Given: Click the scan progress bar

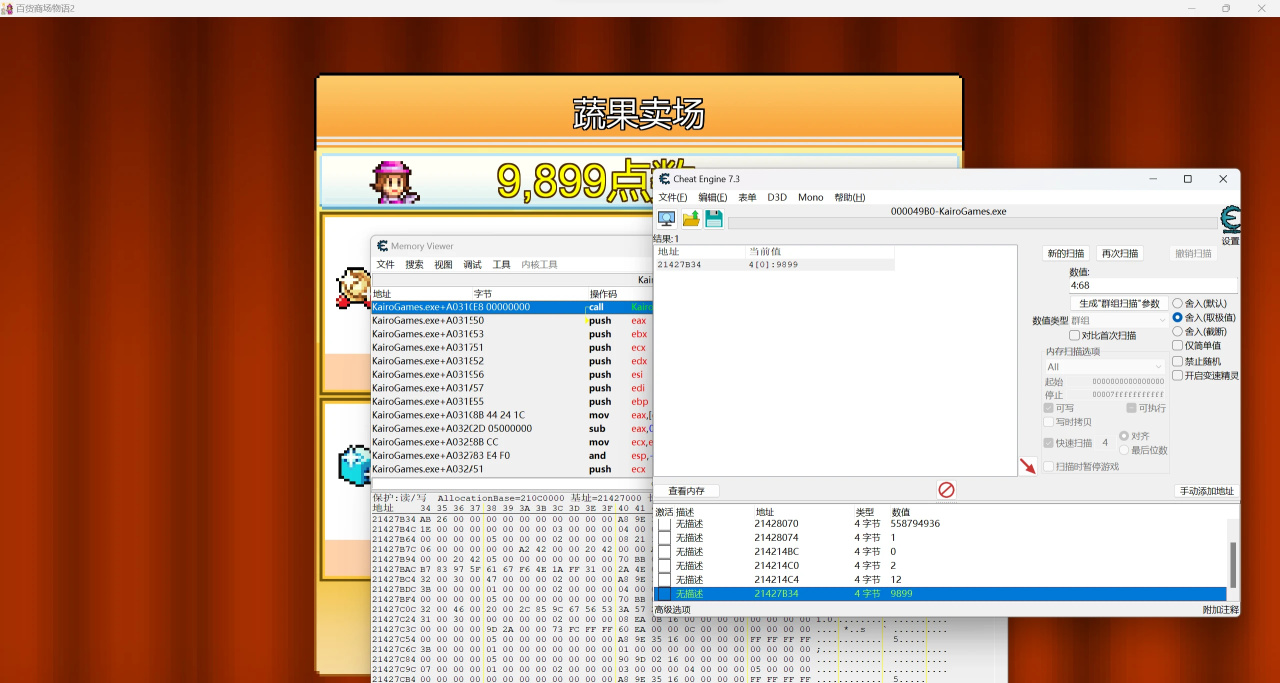Looking at the screenshot, I should pyautogui.click(x=973, y=223).
